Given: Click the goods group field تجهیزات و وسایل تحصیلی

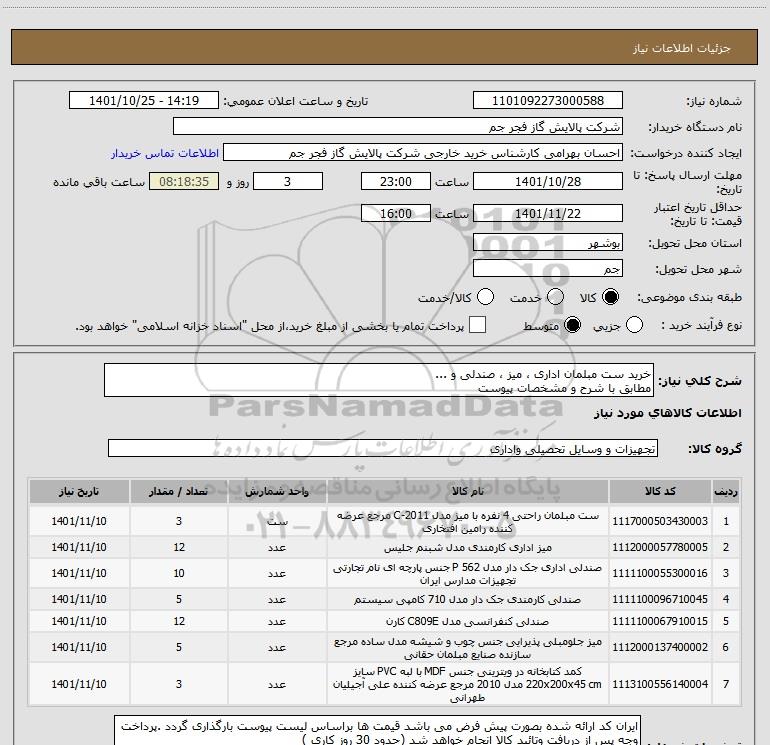Looking at the screenshot, I should 383,448.
